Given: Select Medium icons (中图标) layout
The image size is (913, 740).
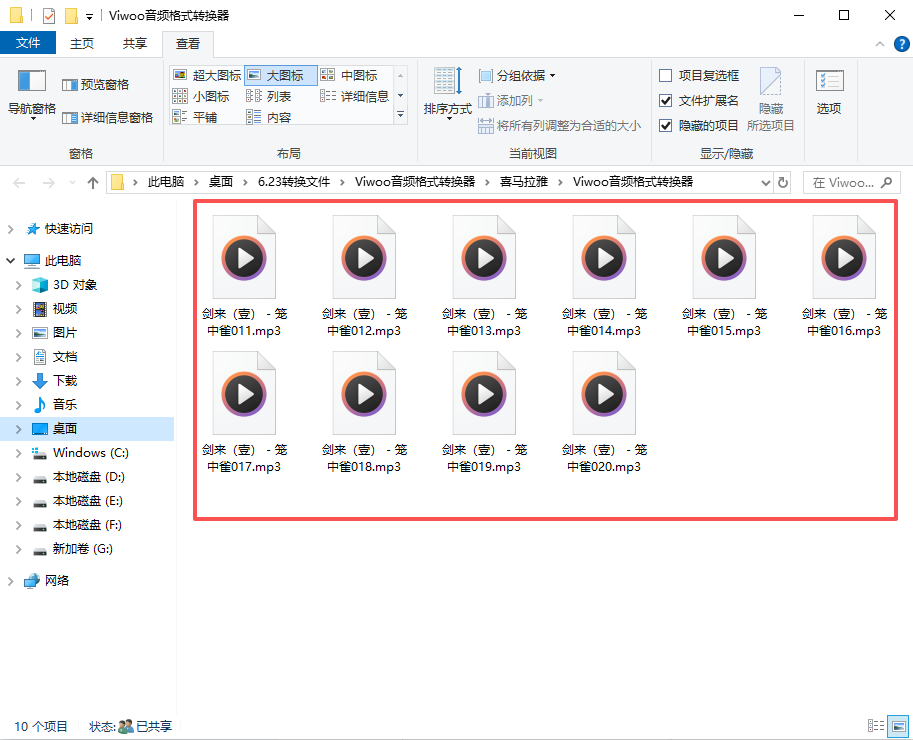Looking at the screenshot, I should [x=349, y=75].
